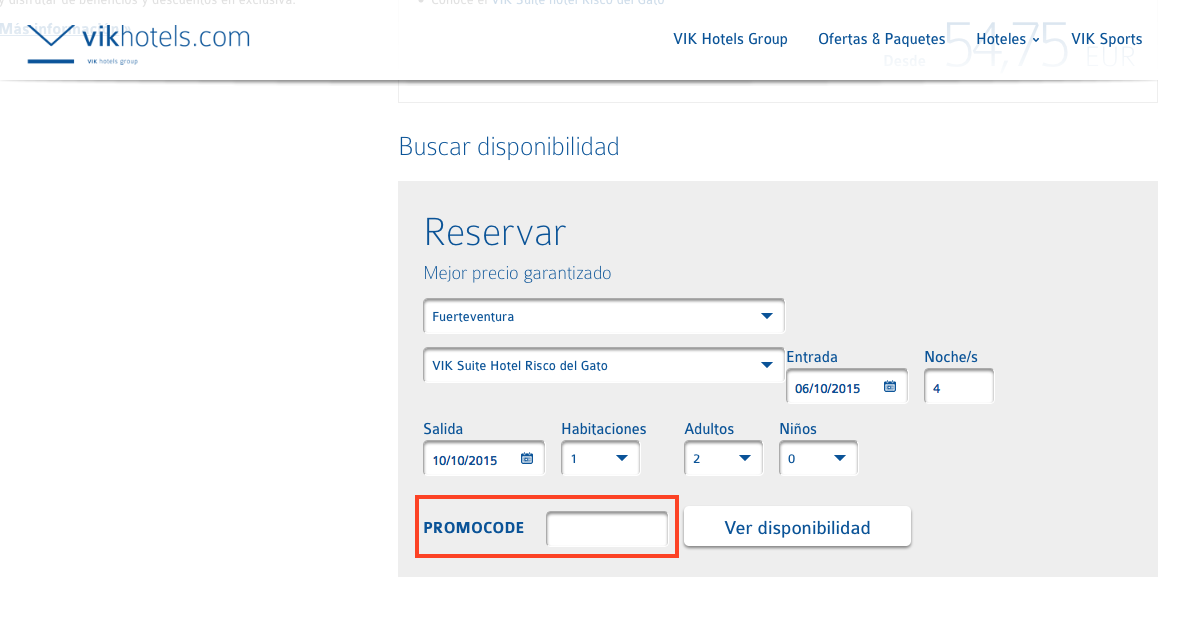This screenshot has height=627, width=1184.
Task: Open the VIK Hotels Group menu
Action: pos(730,39)
